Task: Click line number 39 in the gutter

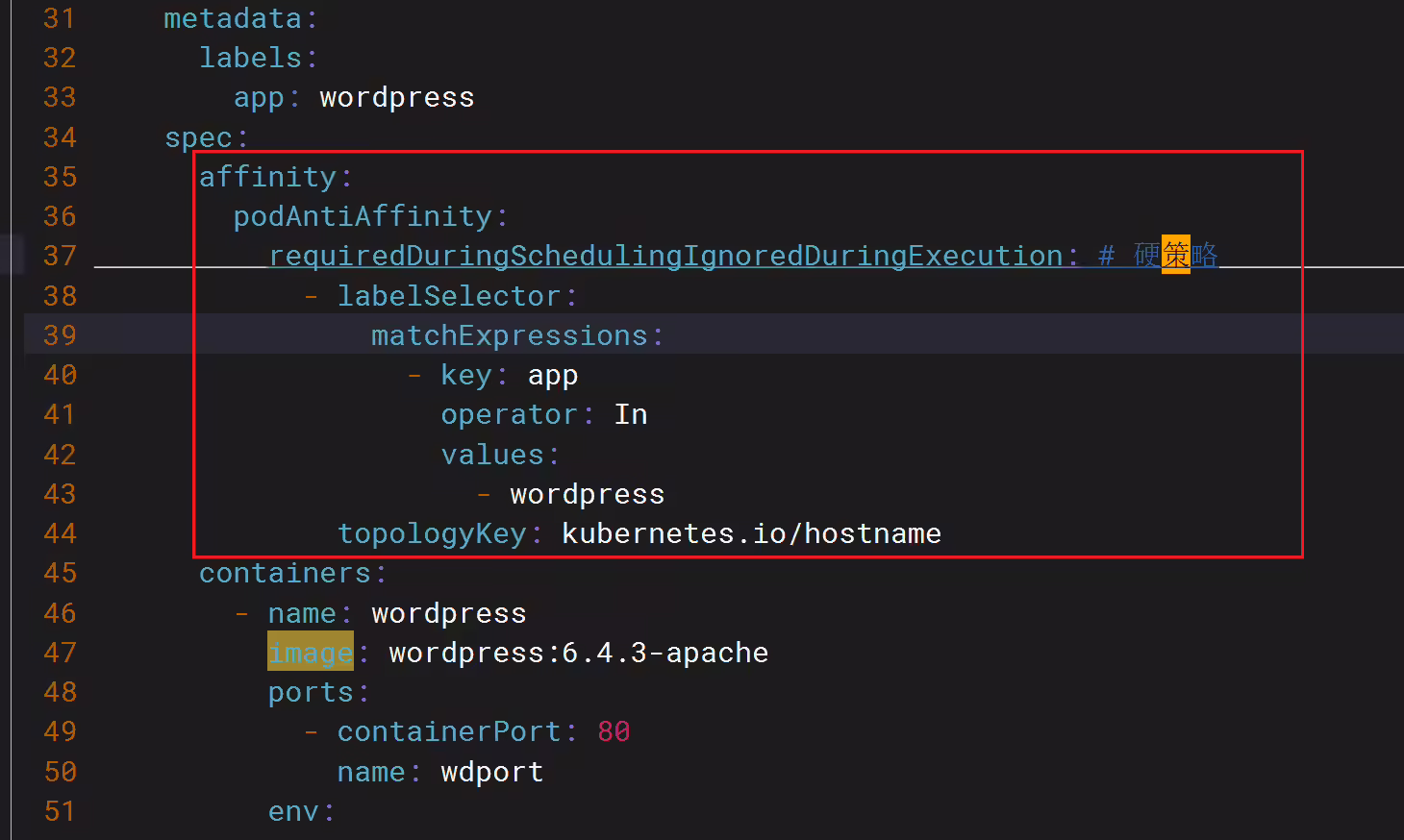Action: 60,335
